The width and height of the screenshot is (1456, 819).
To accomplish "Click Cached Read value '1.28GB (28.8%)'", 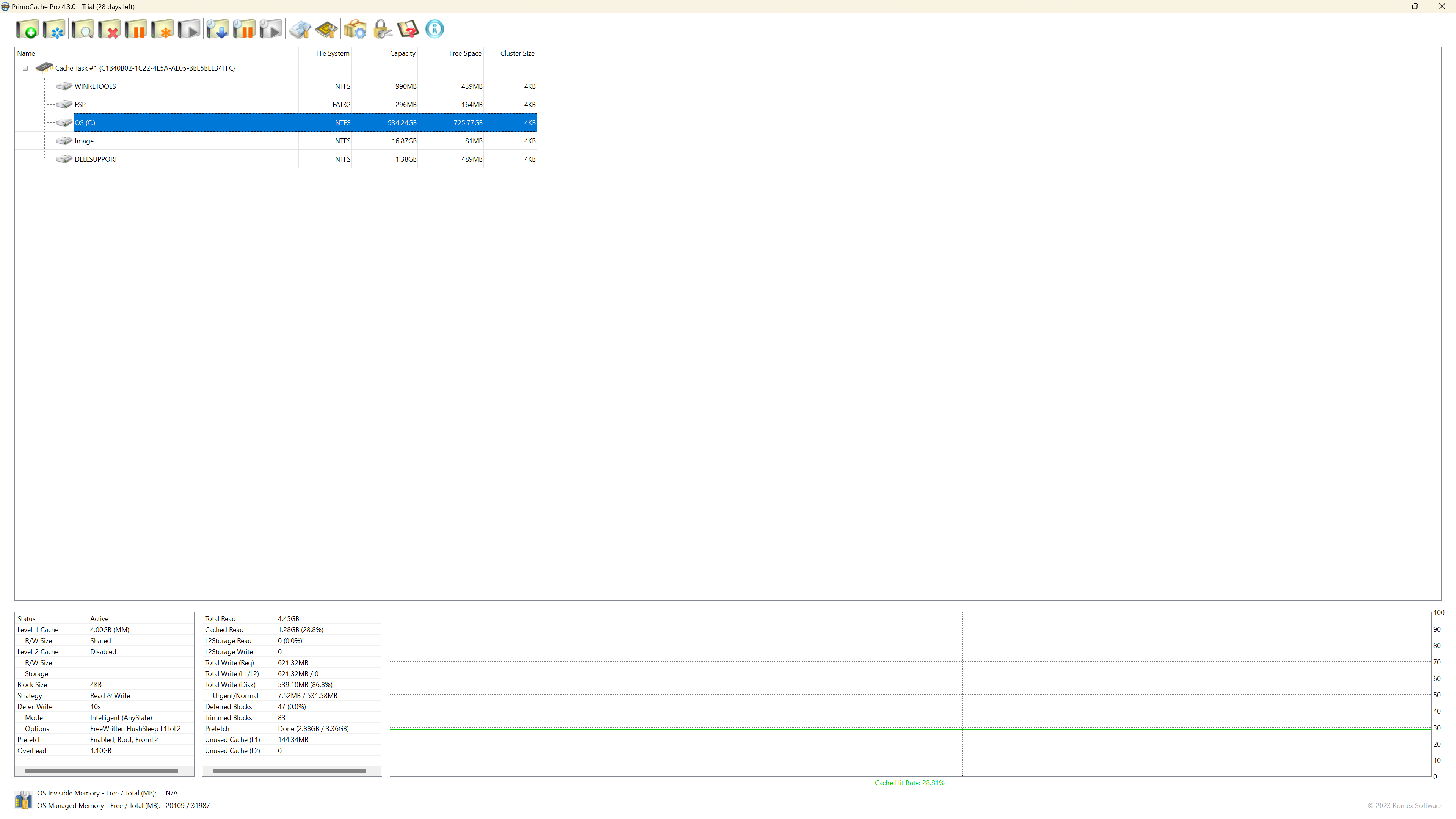I will click(301, 630).
